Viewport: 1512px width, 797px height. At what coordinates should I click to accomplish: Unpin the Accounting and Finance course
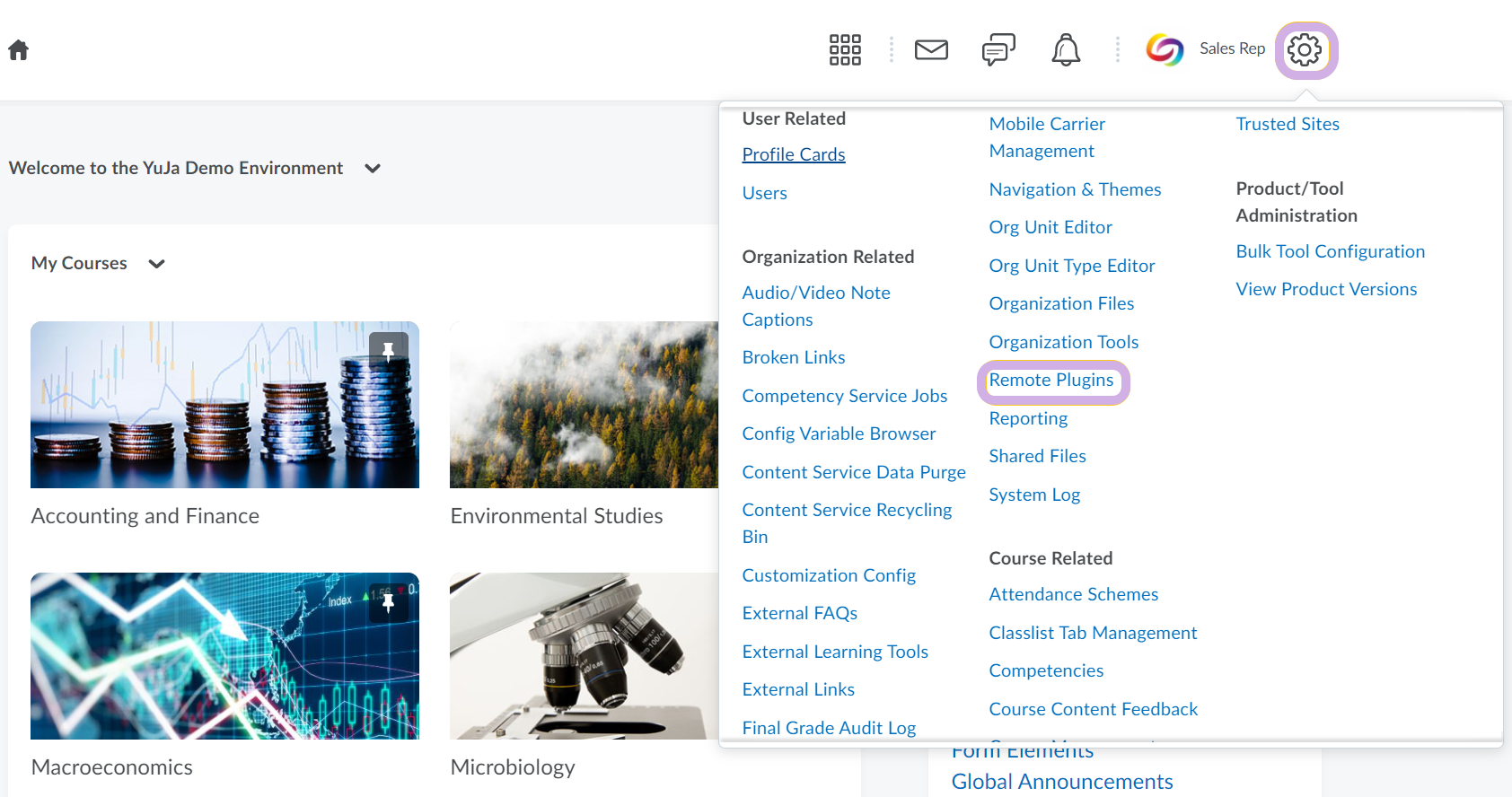click(389, 351)
